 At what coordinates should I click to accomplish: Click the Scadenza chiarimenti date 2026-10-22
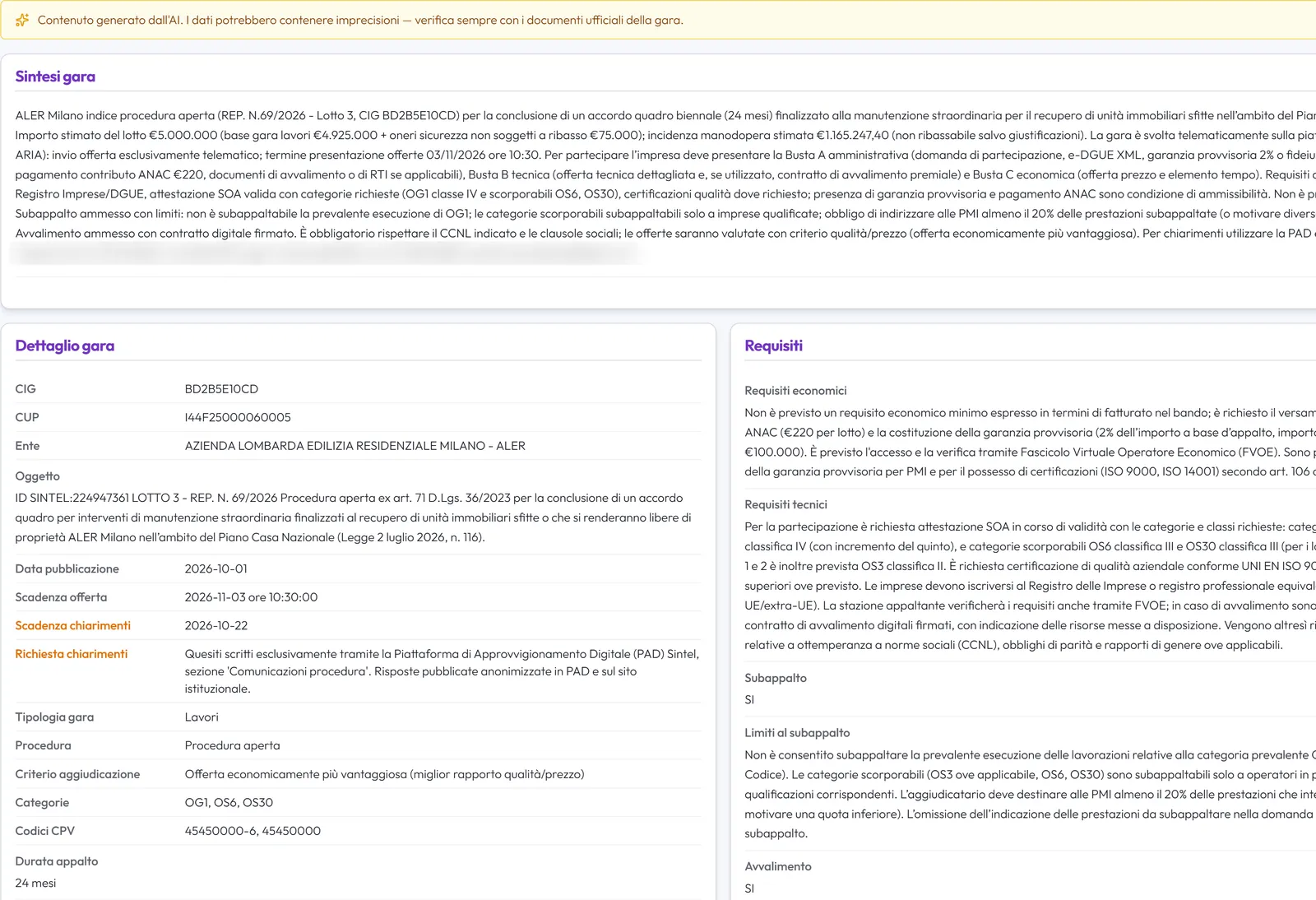click(x=215, y=625)
